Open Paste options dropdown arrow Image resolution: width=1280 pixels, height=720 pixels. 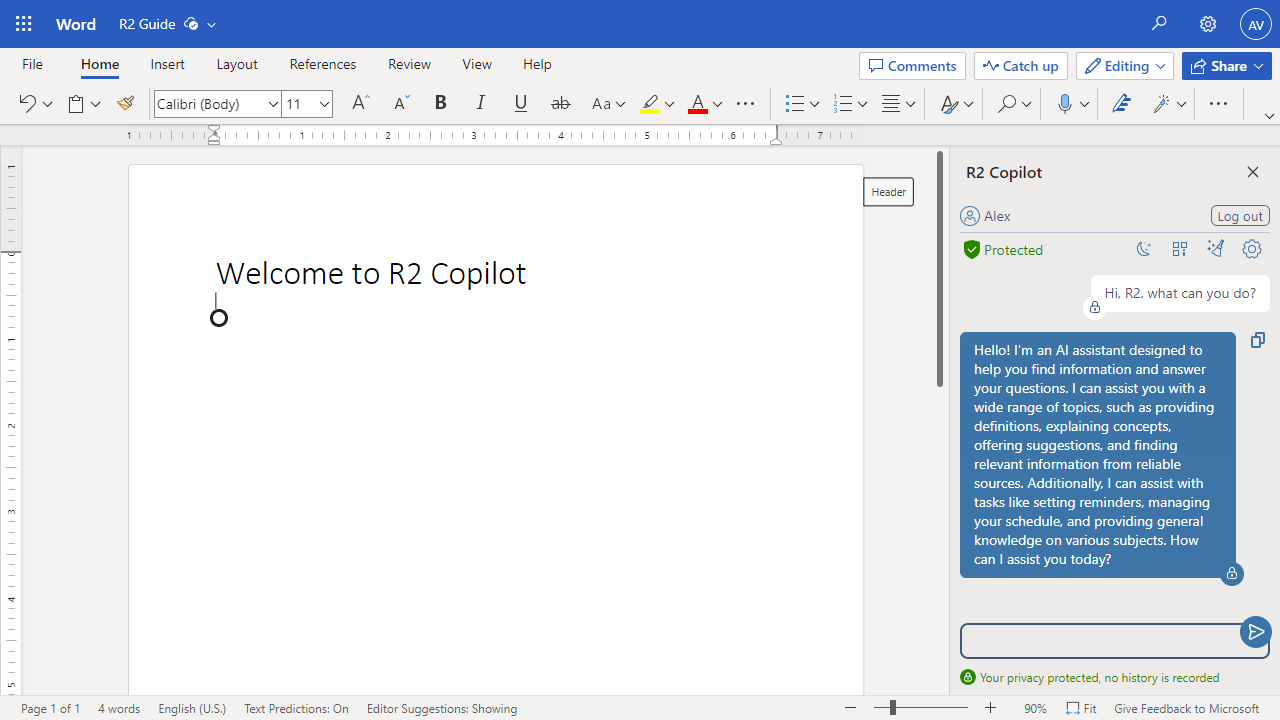tap(96, 104)
